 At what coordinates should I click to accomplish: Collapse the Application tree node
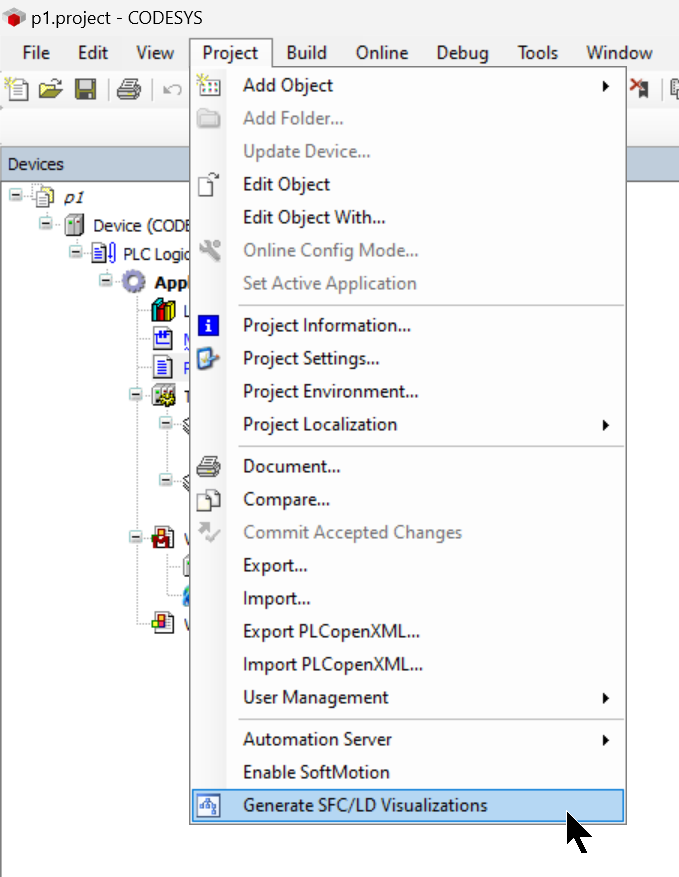pyautogui.click(x=105, y=280)
